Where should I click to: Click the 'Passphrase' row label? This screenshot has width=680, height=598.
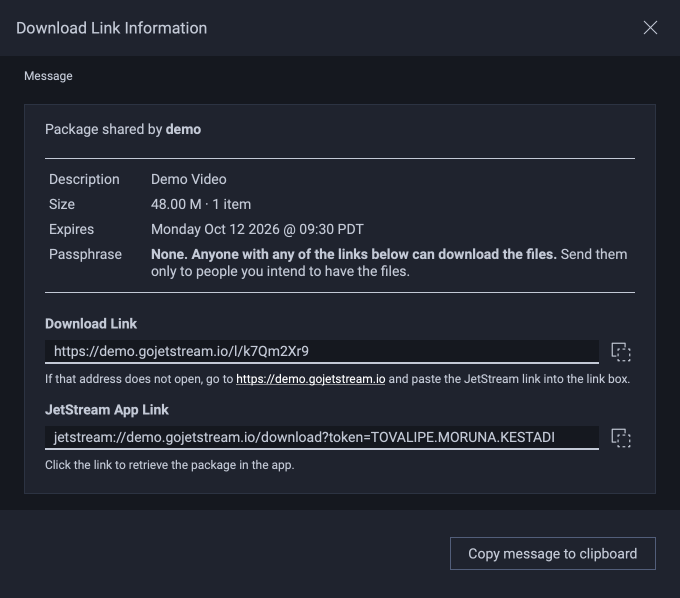click(85, 254)
